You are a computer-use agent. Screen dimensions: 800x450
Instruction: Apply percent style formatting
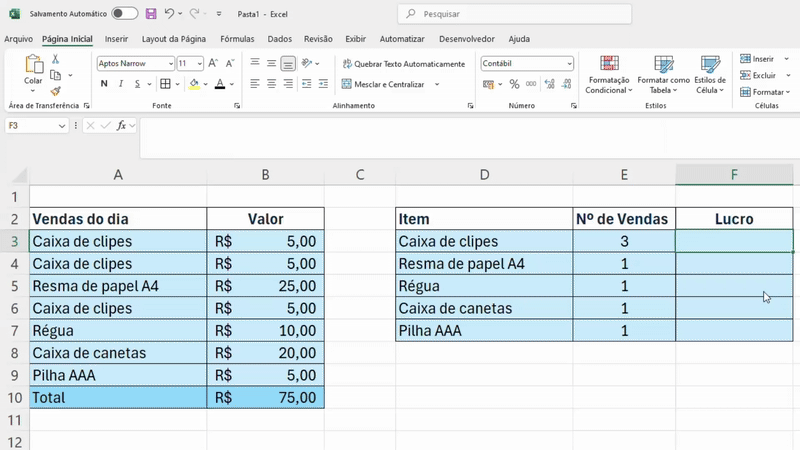[514, 84]
